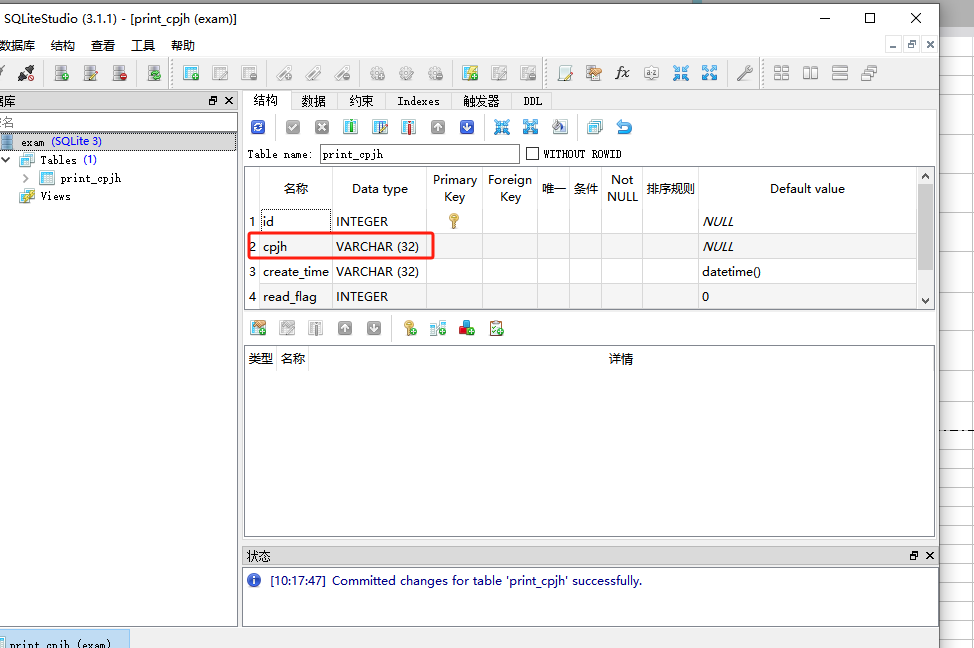Screen dimensions: 974x648
Task: Open the 查看 menu
Action: click(x=102, y=45)
